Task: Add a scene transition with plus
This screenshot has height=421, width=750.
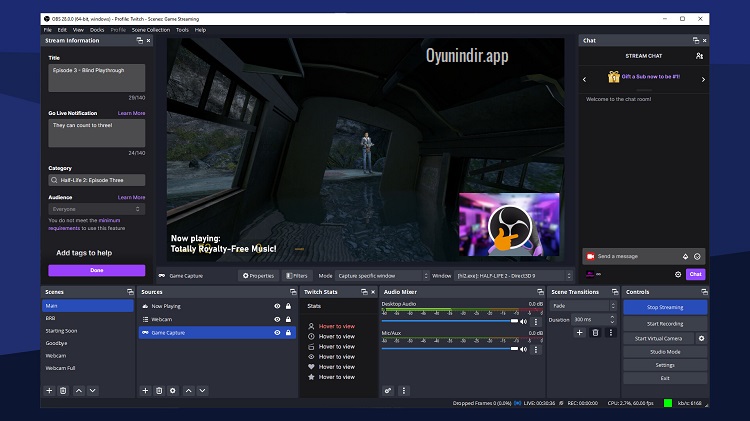Action: point(580,332)
